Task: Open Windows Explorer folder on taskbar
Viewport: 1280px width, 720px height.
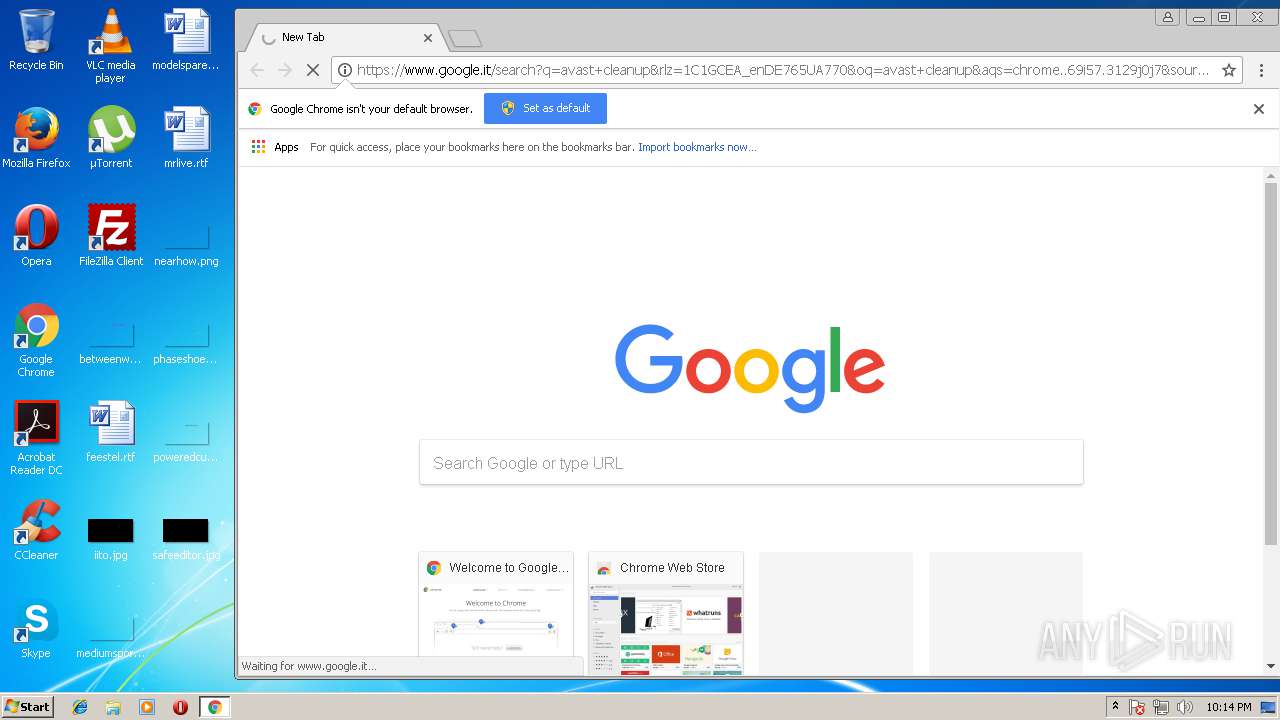Action: (x=113, y=707)
